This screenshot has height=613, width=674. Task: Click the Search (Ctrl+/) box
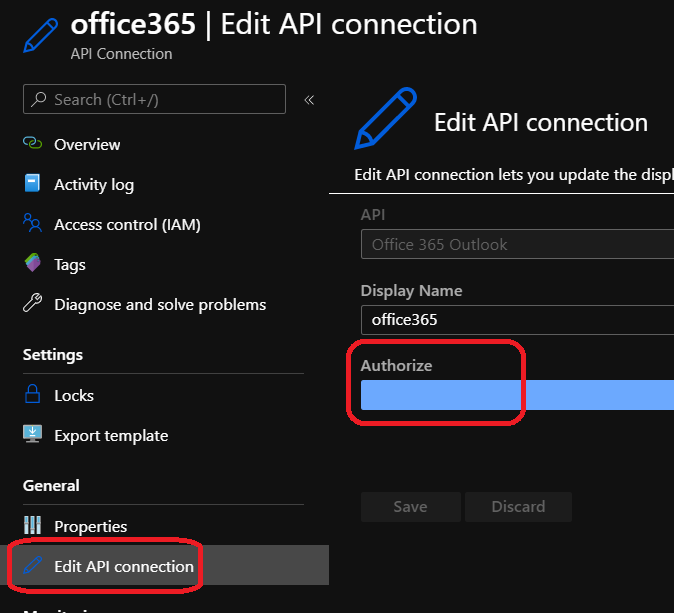click(154, 100)
